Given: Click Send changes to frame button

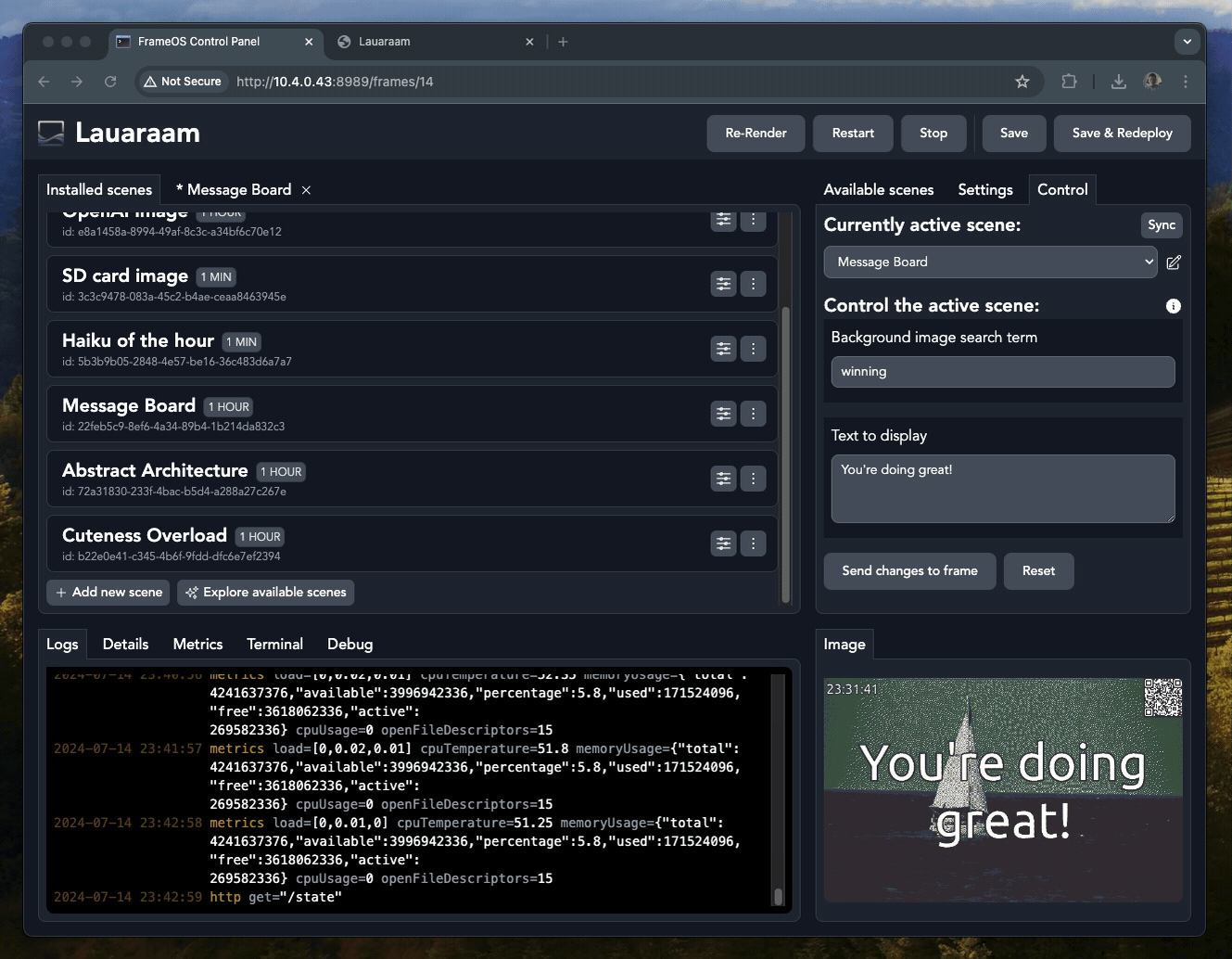Looking at the screenshot, I should coord(909,571).
